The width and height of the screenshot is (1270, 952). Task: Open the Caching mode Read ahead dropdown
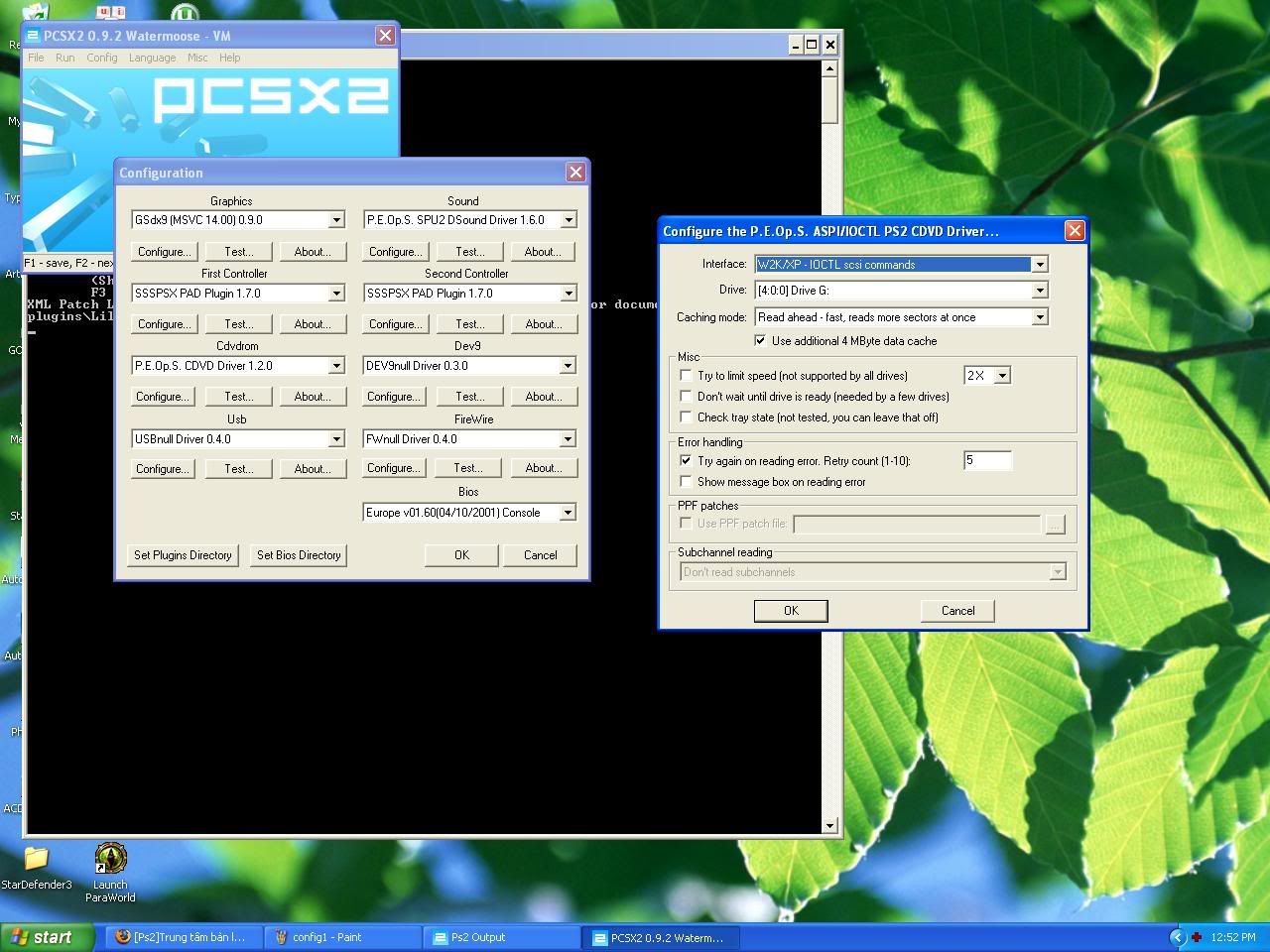[x=1040, y=317]
